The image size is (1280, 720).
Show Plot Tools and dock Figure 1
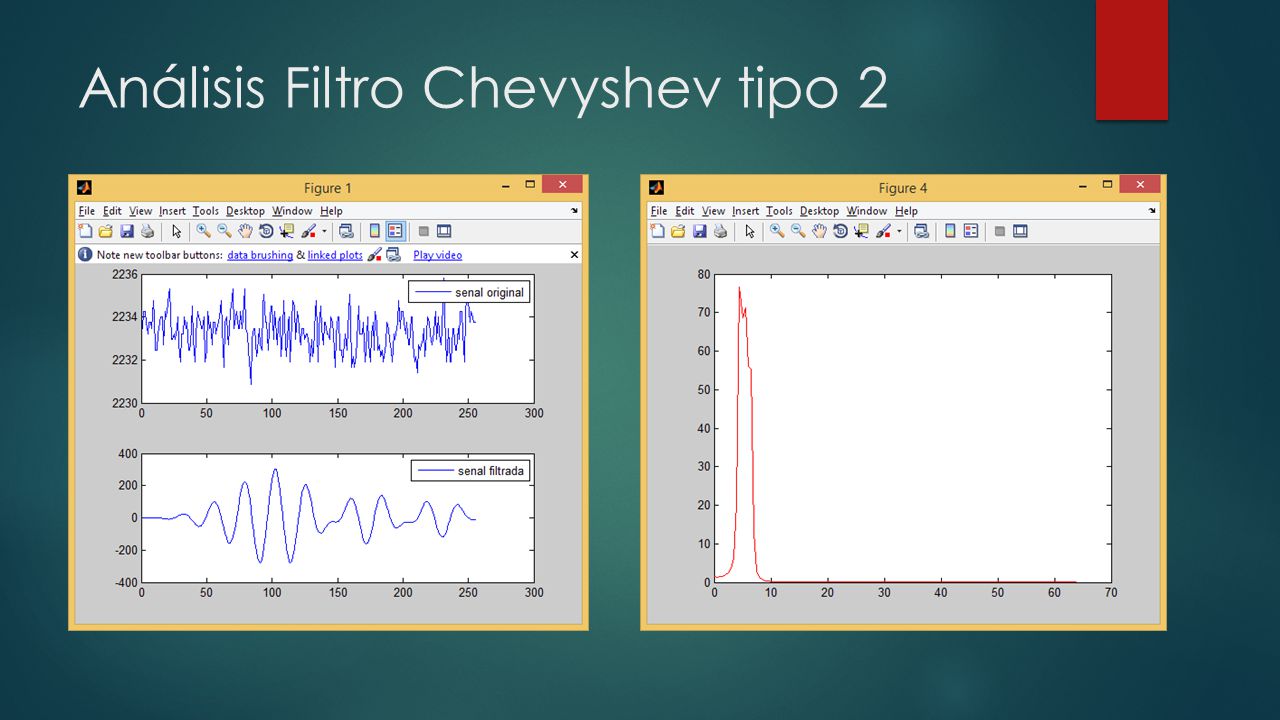point(444,231)
